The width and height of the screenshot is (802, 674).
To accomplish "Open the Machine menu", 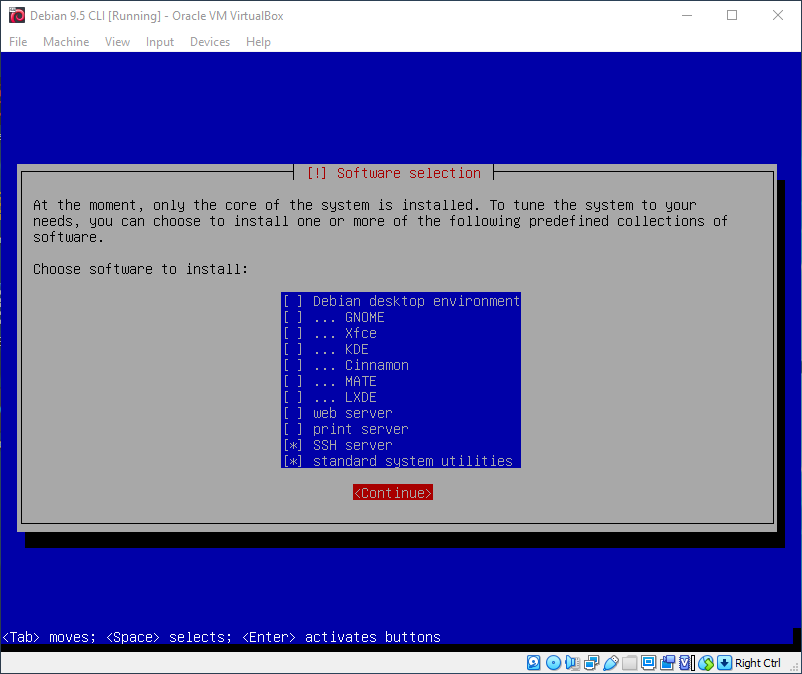I will pyautogui.click(x=66, y=42).
